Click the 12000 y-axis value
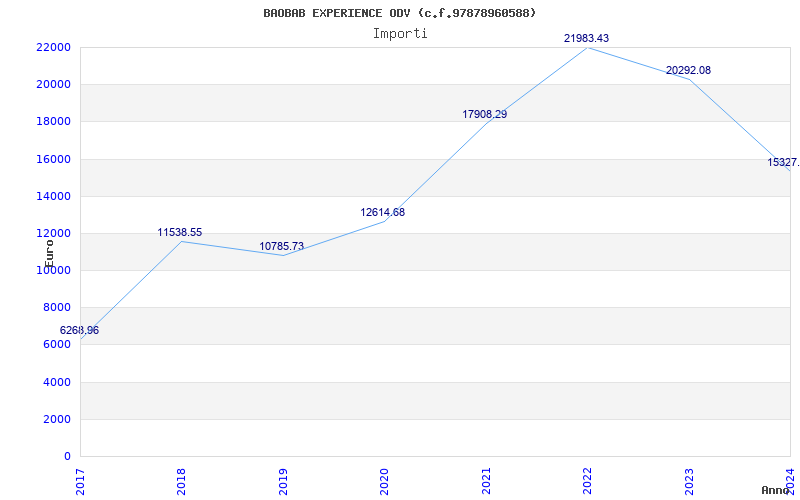Screen dimensions: 800x500 [53, 234]
